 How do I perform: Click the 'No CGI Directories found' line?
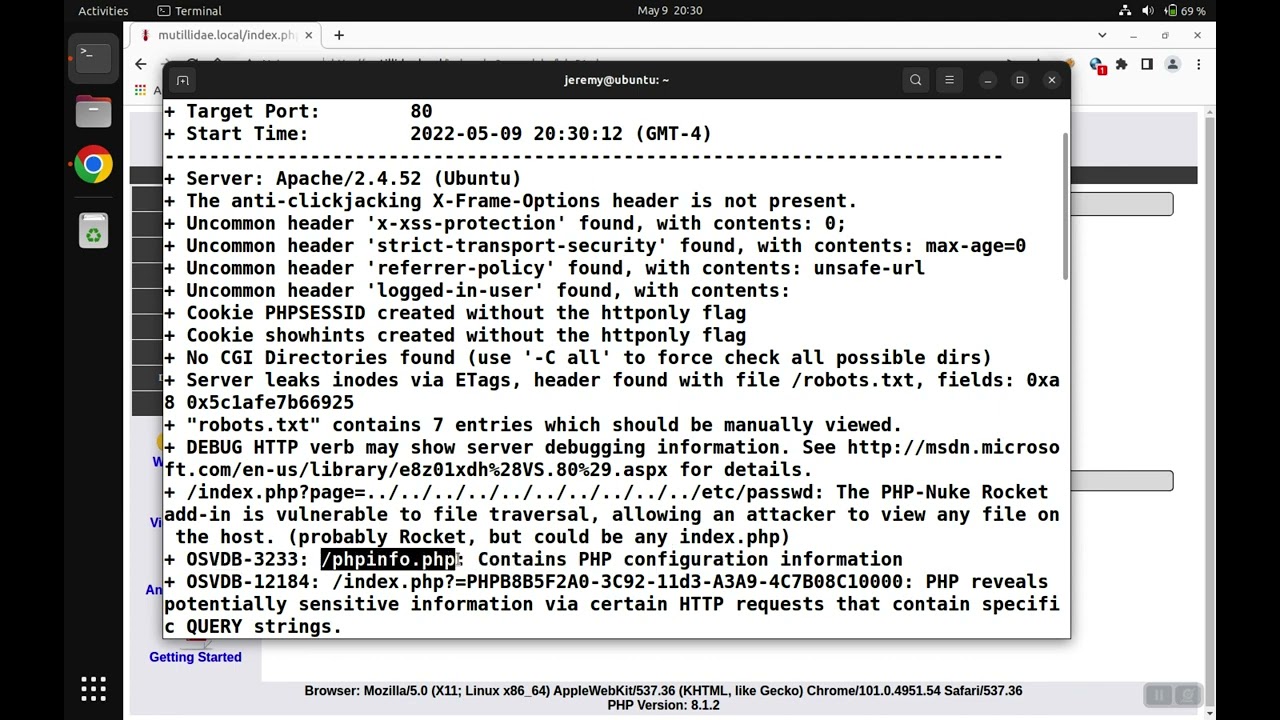pyautogui.click(x=578, y=357)
